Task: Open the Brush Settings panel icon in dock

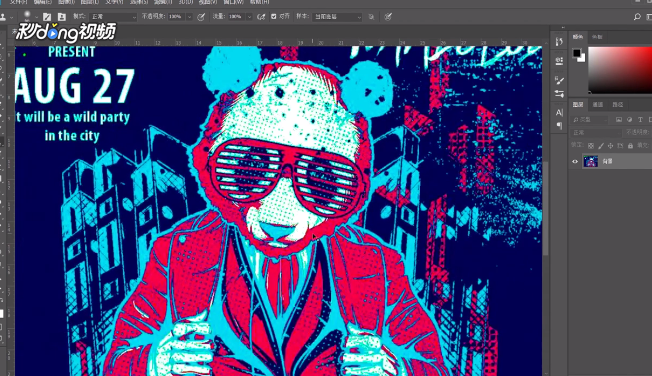Action: tap(559, 81)
